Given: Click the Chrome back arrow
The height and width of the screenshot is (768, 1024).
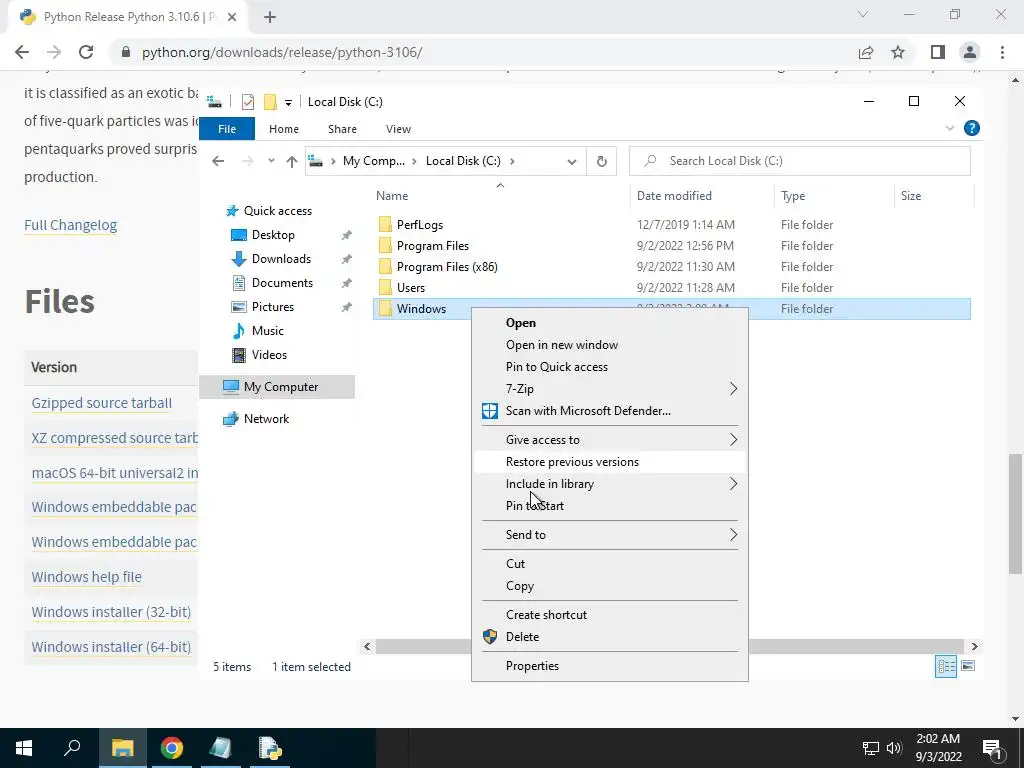Looking at the screenshot, I should (x=22, y=52).
